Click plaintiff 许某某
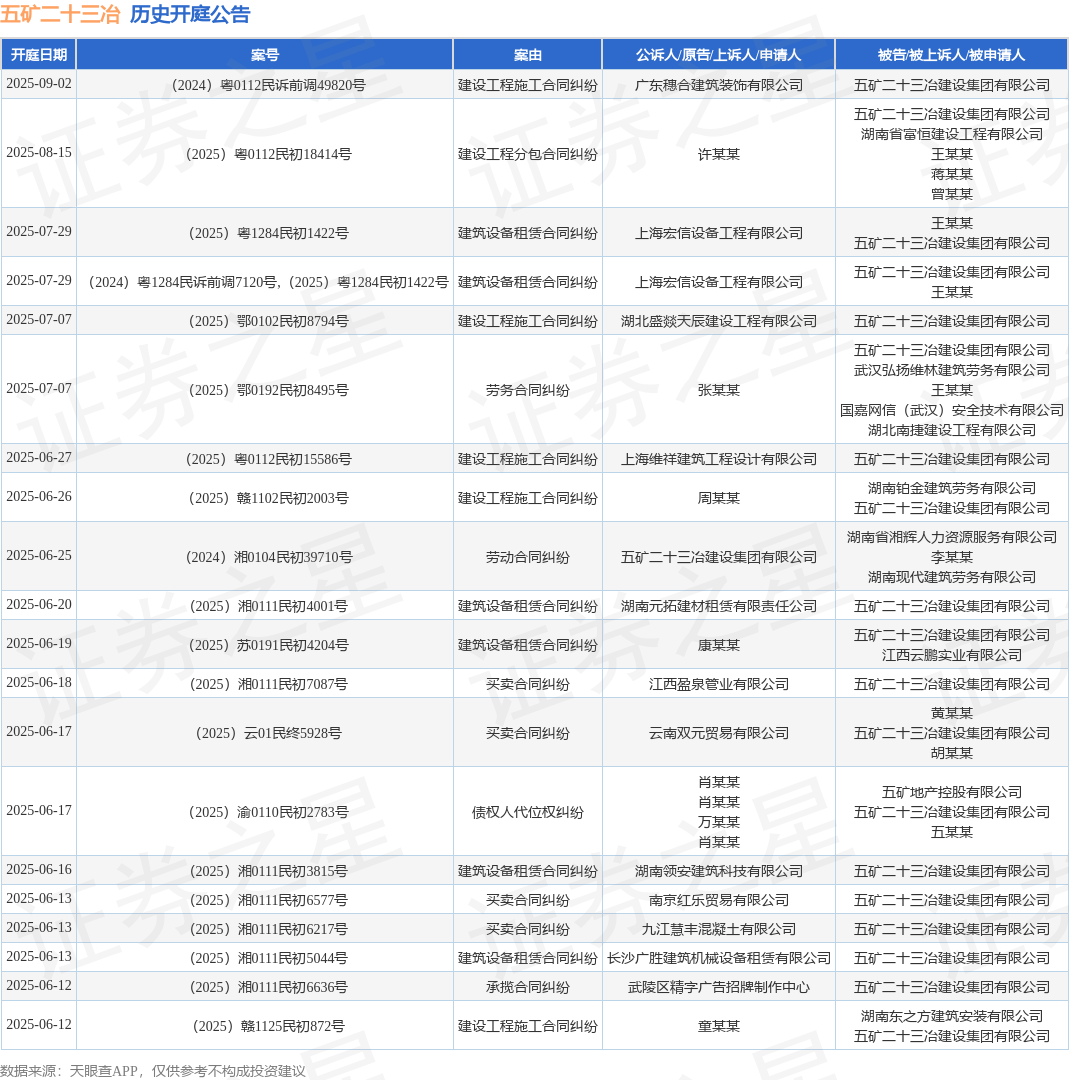This screenshot has height=1080, width=1069. tap(718, 154)
